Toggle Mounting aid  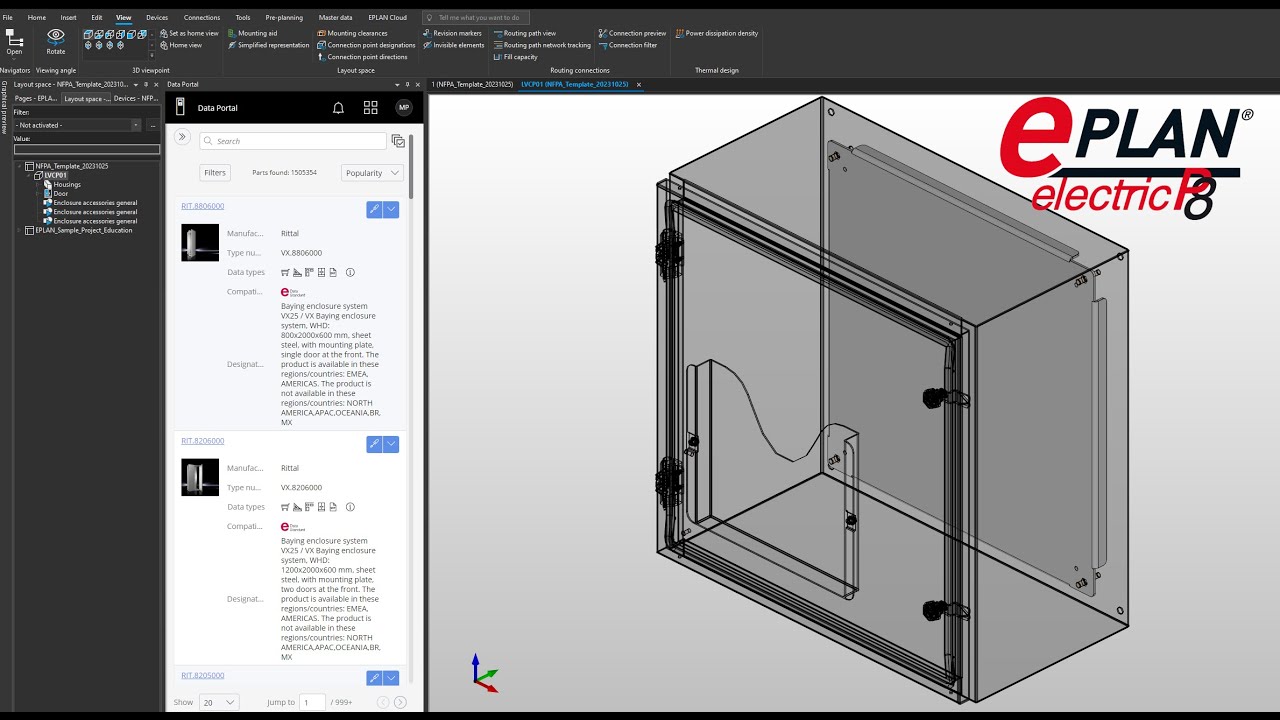coord(253,33)
